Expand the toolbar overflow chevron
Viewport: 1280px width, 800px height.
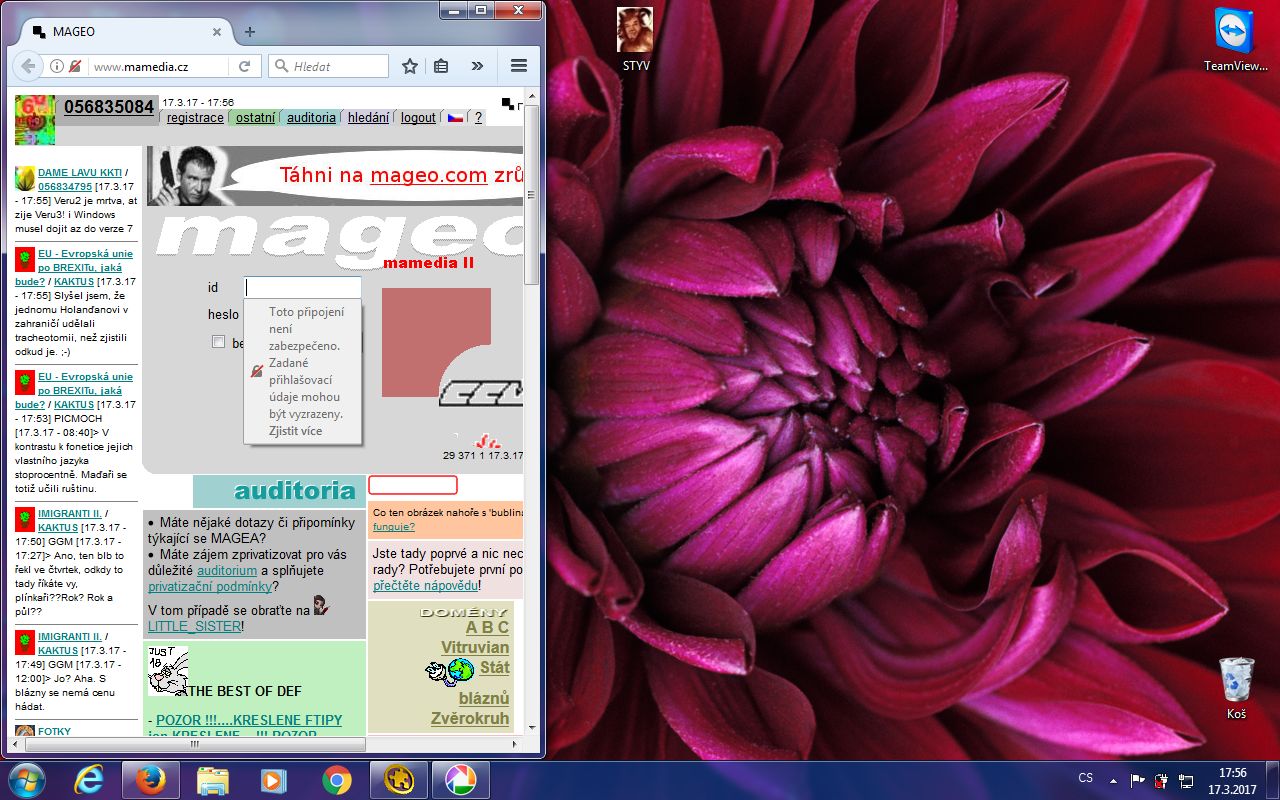coord(477,66)
